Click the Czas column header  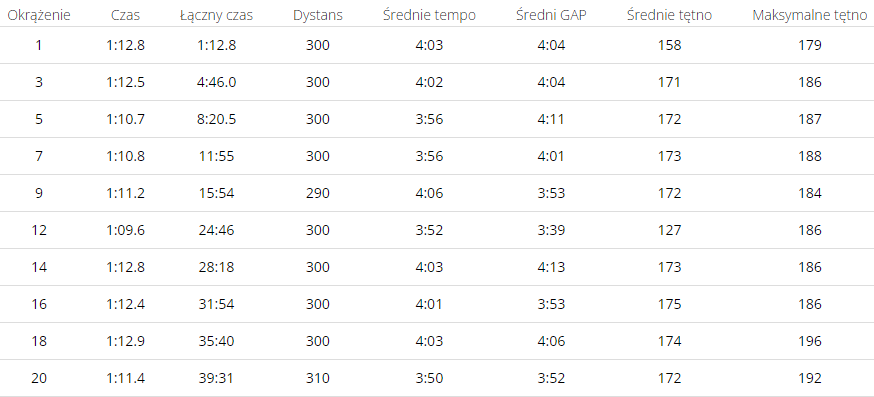coord(125,16)
